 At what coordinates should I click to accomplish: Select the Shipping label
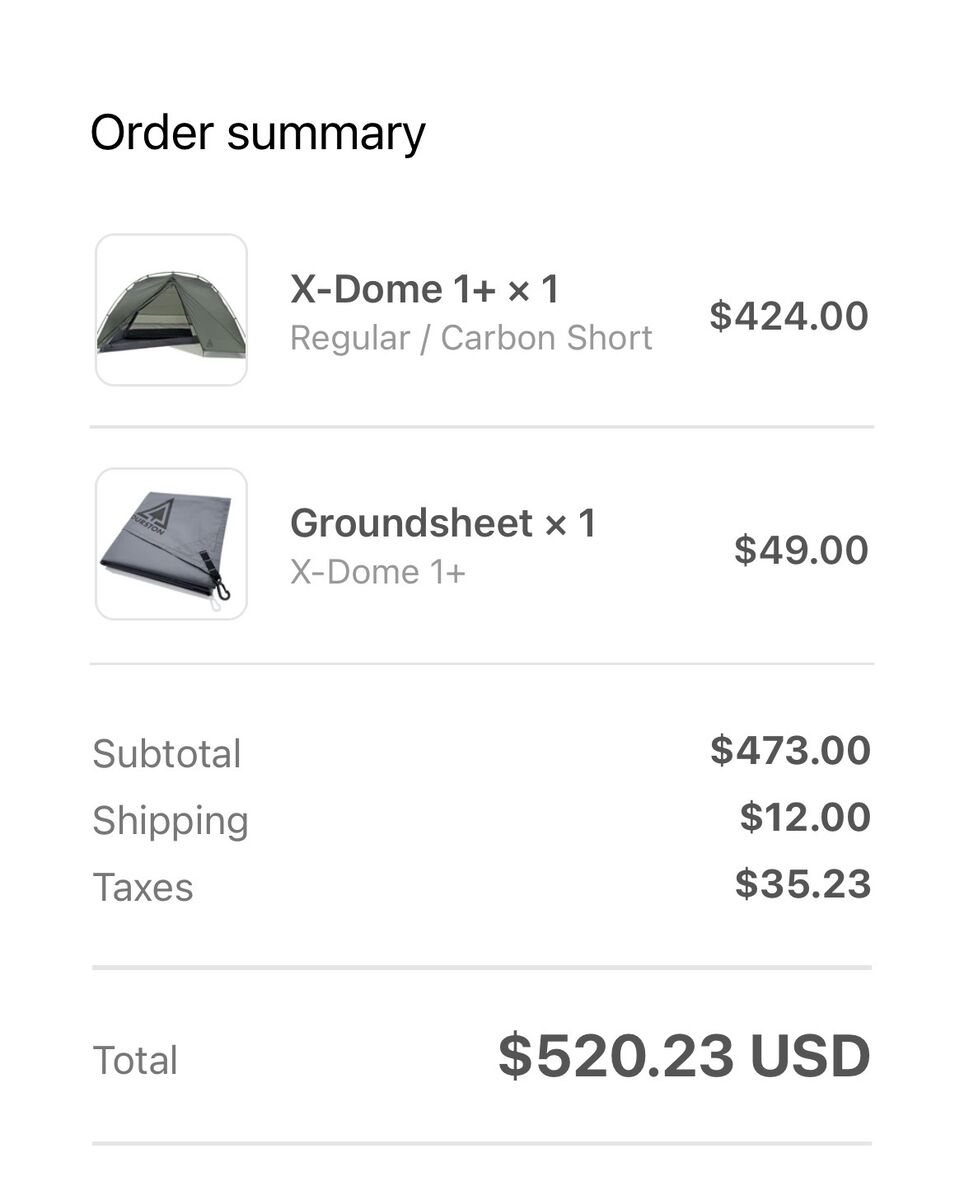click(x=170, y=820)
